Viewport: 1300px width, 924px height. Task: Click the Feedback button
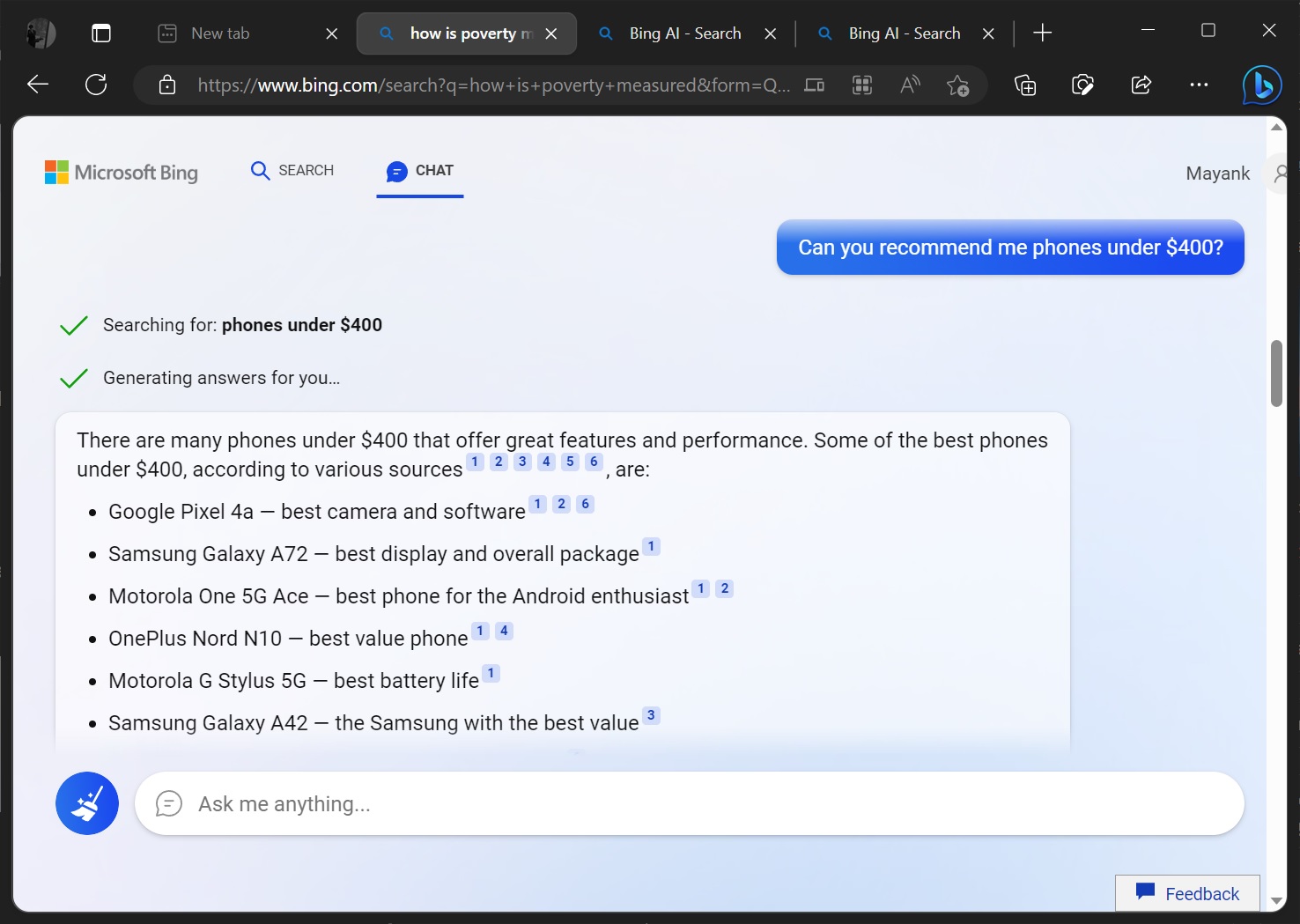point(1187,892)
